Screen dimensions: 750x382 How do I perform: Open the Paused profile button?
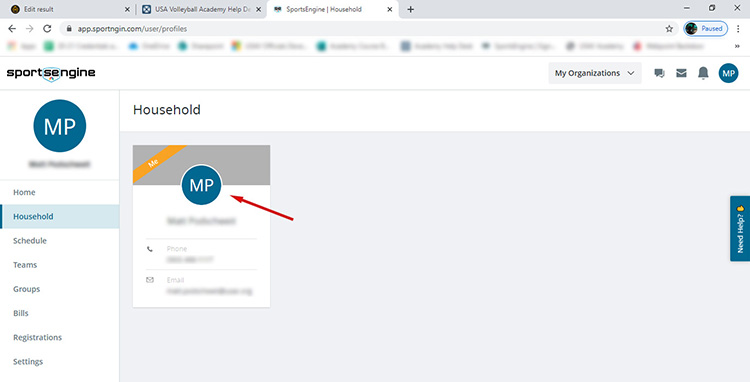pyautogui.click(x=706, y=29)
